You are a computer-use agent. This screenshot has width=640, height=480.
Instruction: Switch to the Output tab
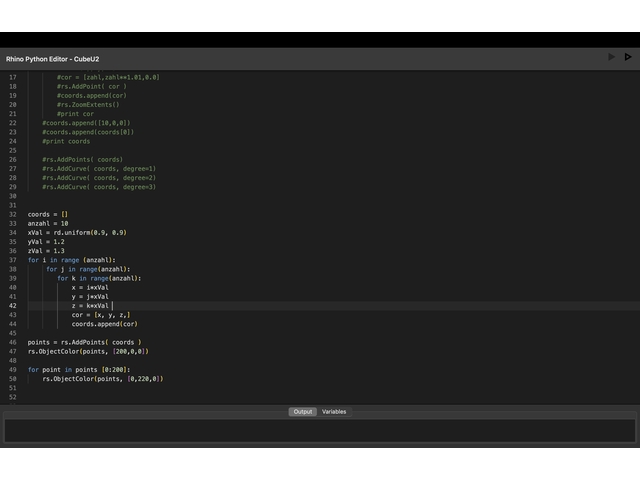[302, 411]
